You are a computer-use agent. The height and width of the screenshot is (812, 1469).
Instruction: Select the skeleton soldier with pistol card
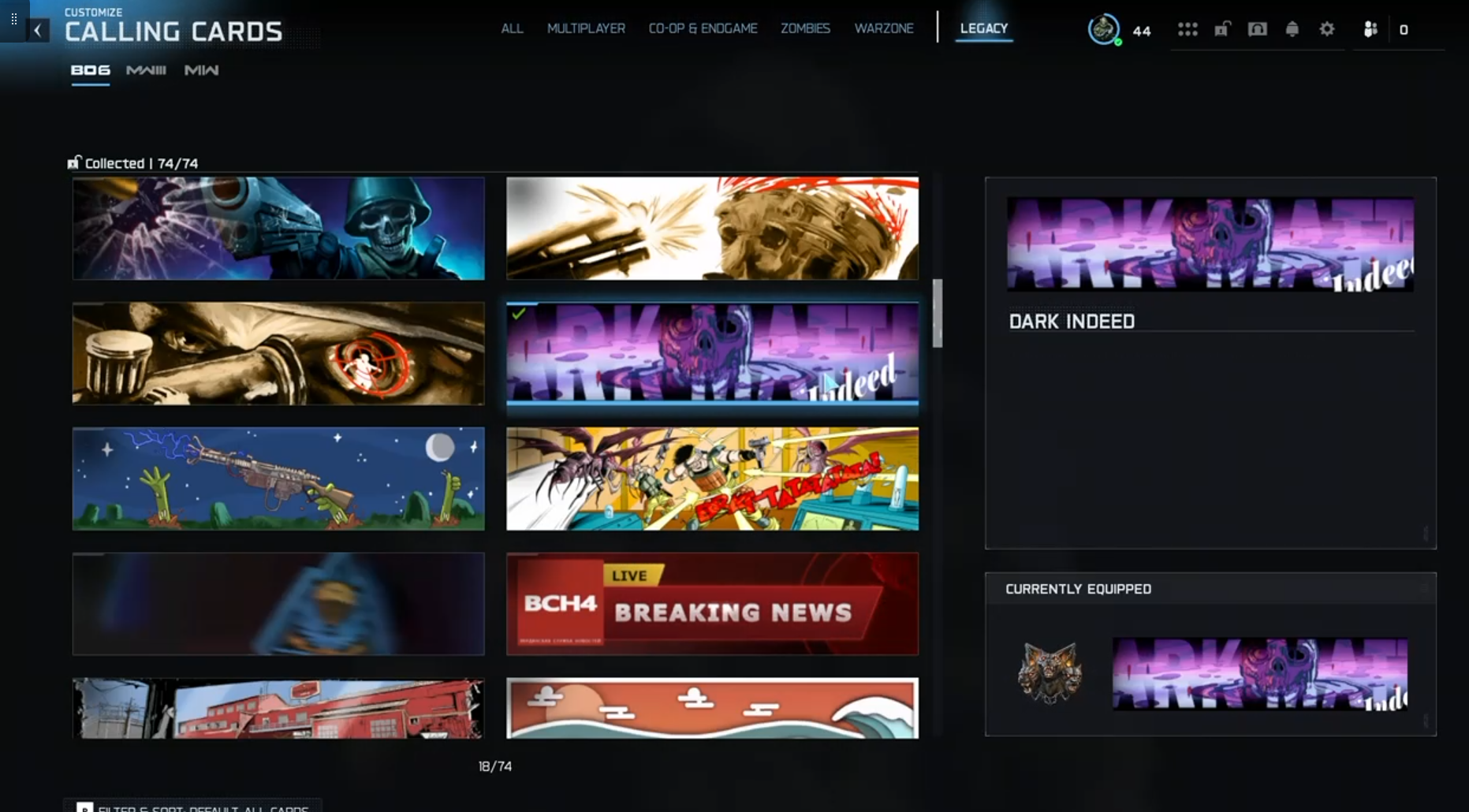(x=278, y=229)
